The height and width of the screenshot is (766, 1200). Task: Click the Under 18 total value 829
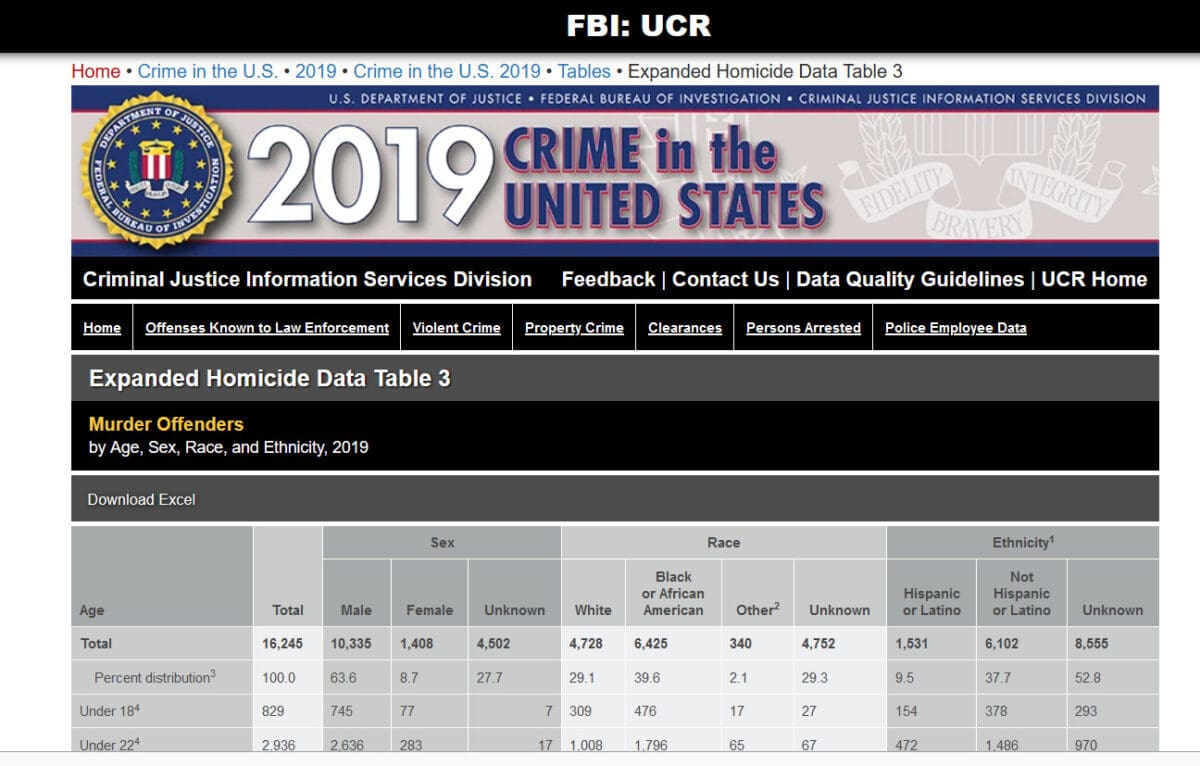point(274,712)
